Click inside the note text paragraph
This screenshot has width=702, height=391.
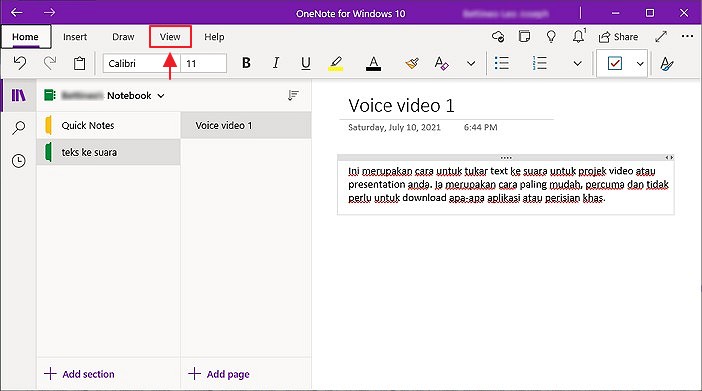pos(508,185)
